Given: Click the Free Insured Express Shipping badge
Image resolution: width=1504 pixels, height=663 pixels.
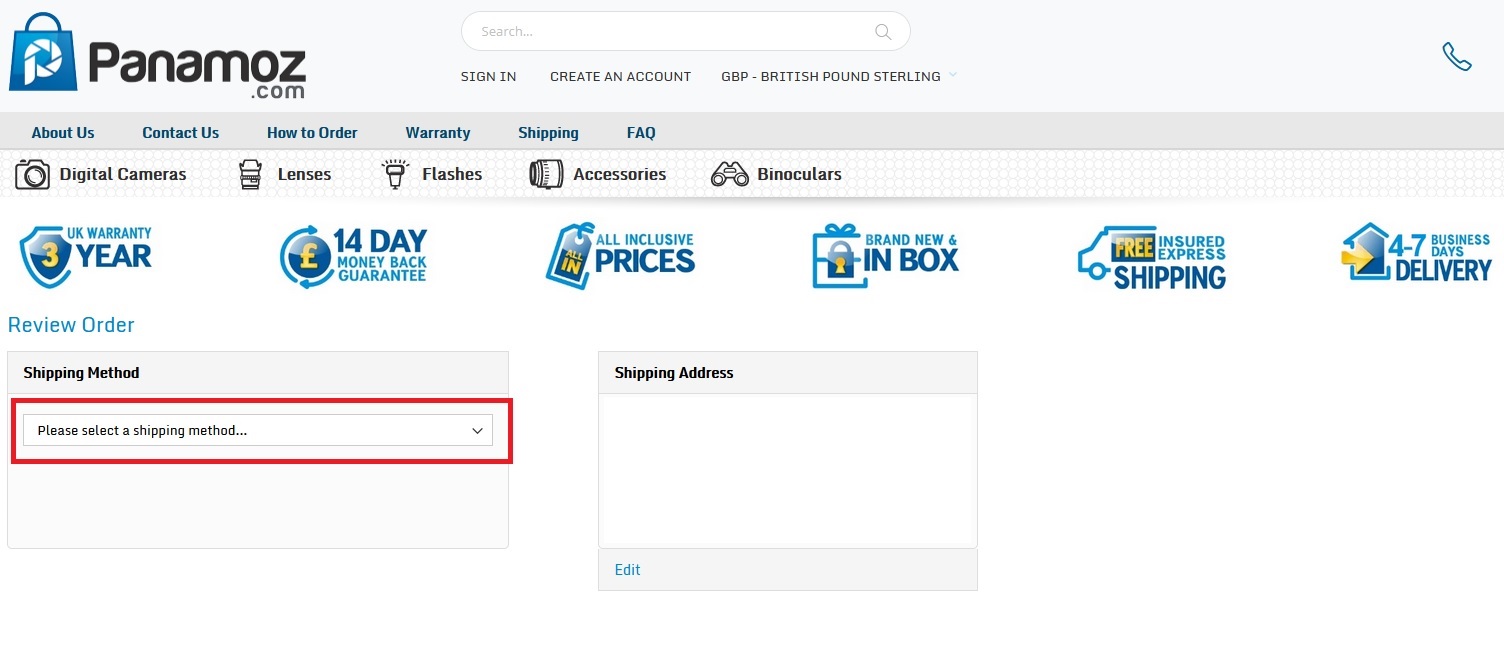Looking at the screenshot, I should (1152, 258).
